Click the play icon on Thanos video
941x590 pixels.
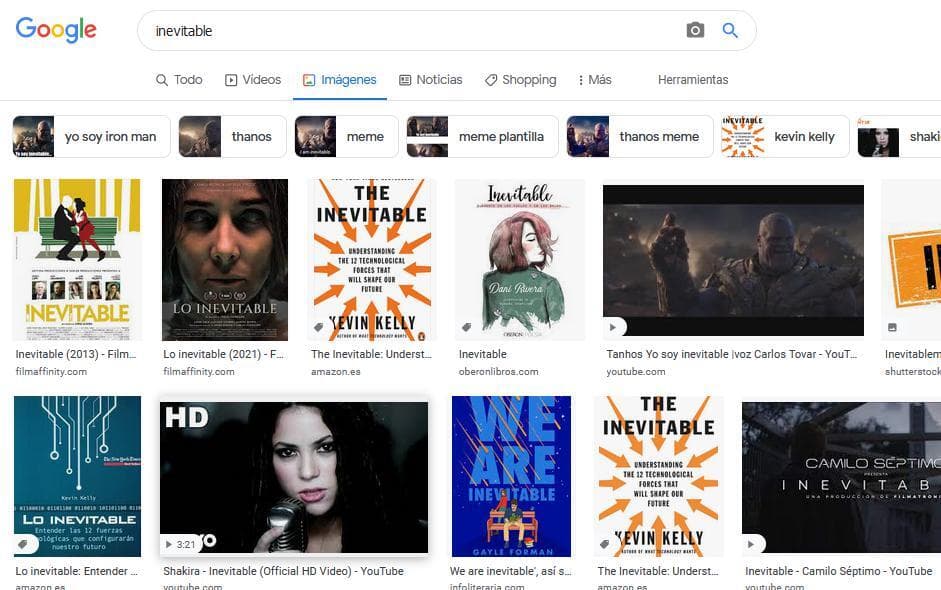click(x=613, y=327)
